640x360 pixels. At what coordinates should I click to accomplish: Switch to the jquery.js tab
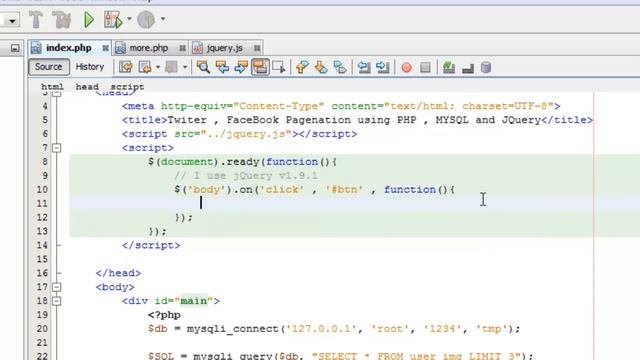click(x=224, y=48)
